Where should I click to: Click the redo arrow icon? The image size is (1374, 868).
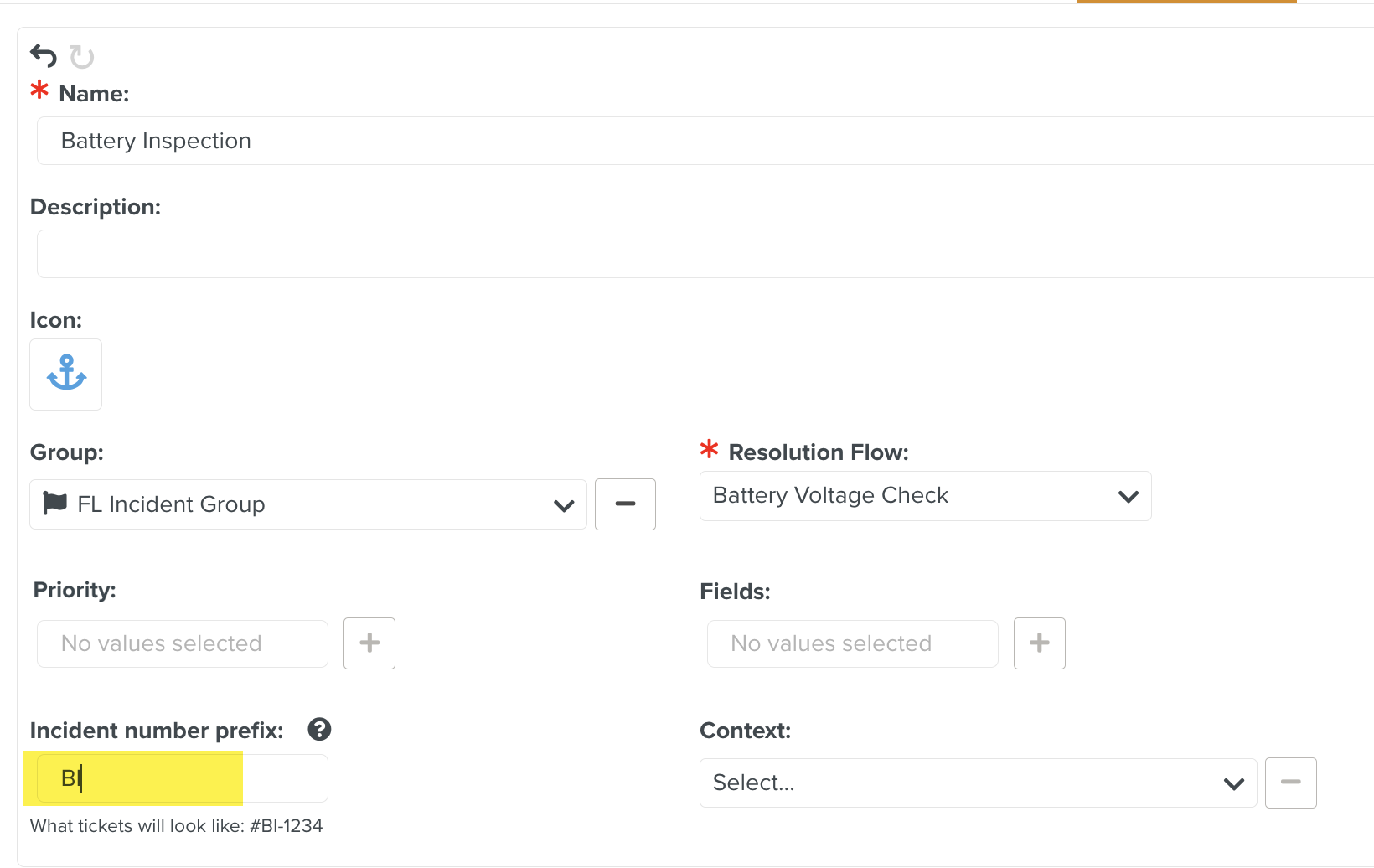tap(81, 57)
